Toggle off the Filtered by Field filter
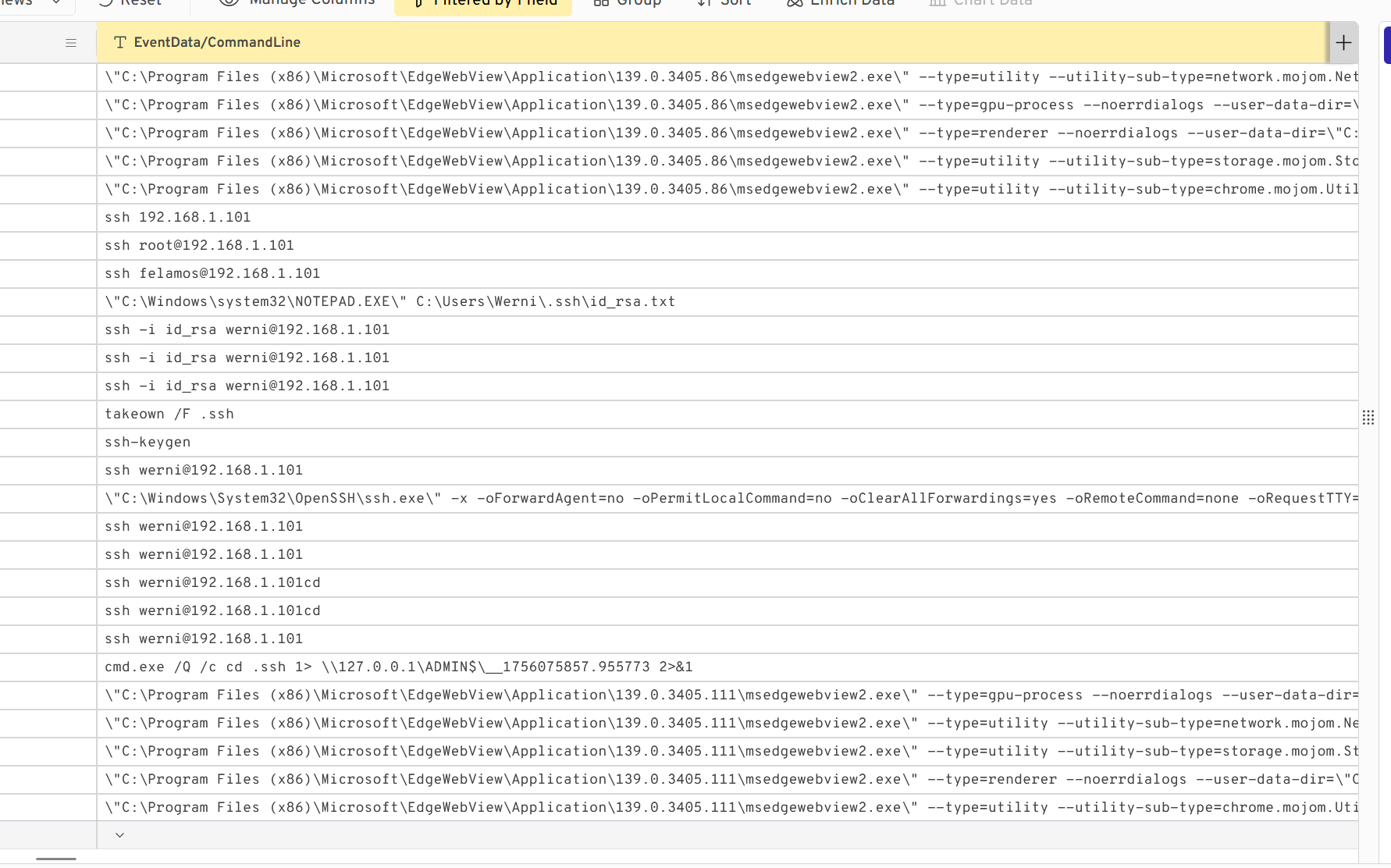 (482, 3)
